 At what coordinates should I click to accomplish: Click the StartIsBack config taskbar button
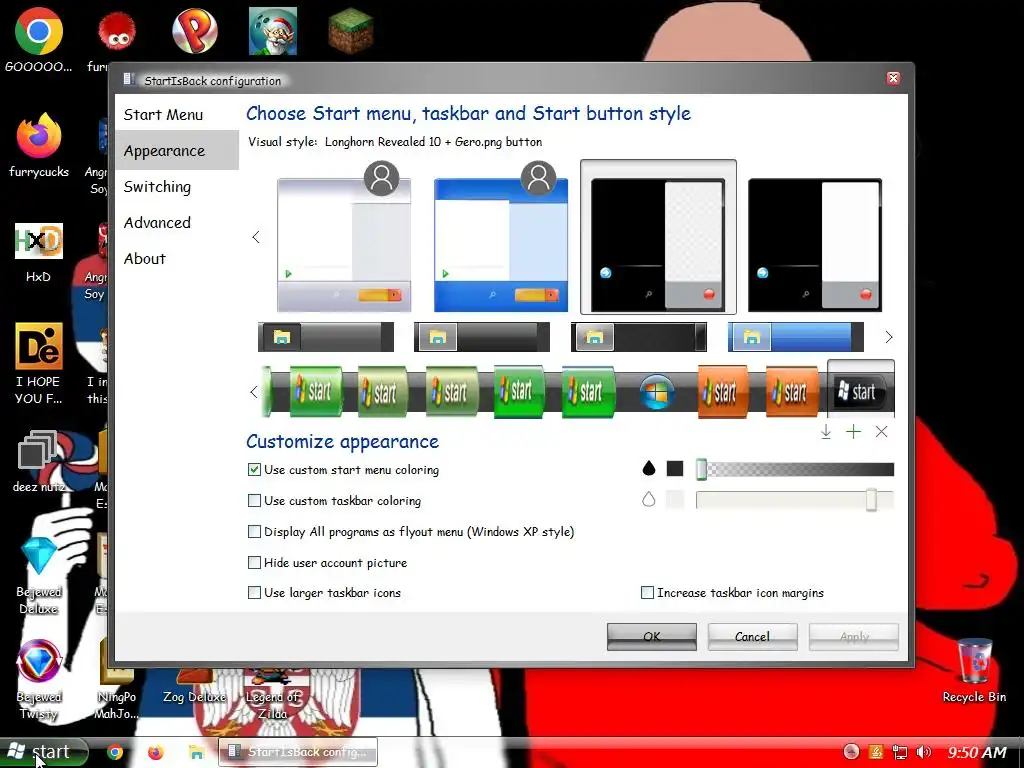click(298, 752)
